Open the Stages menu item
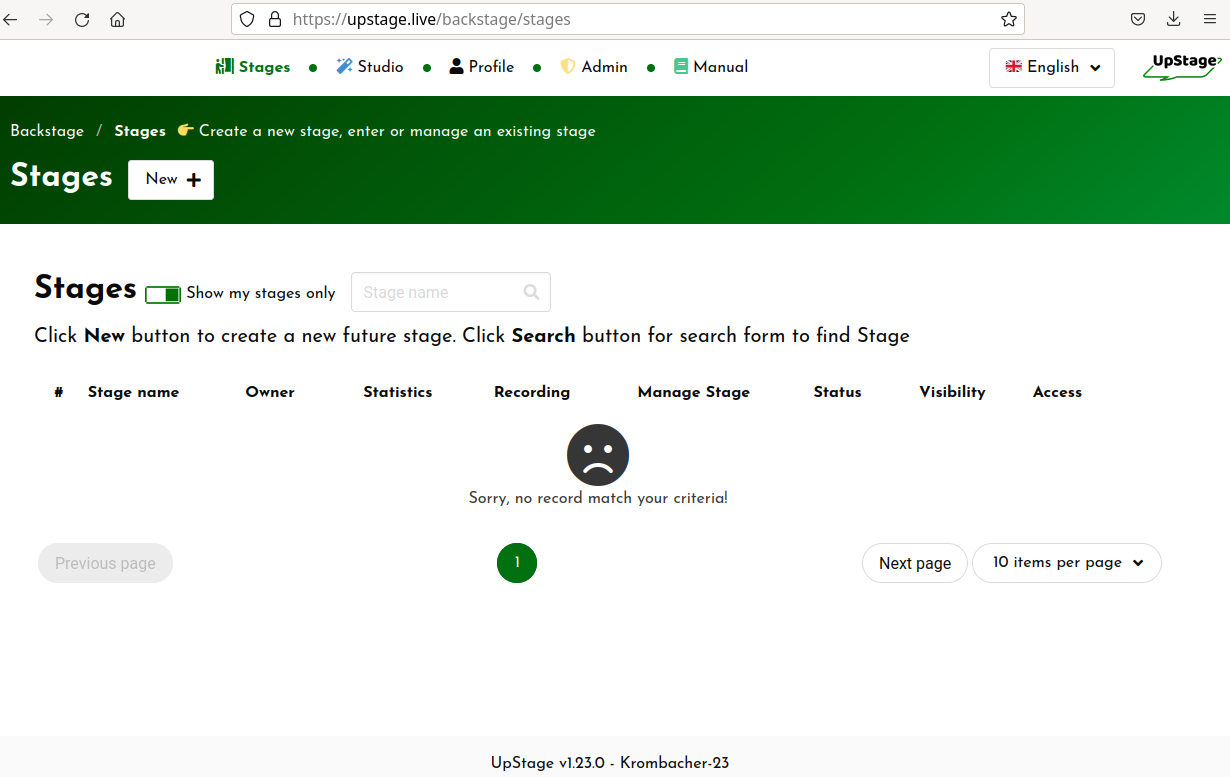1230x777 pixels. (253, 67)
